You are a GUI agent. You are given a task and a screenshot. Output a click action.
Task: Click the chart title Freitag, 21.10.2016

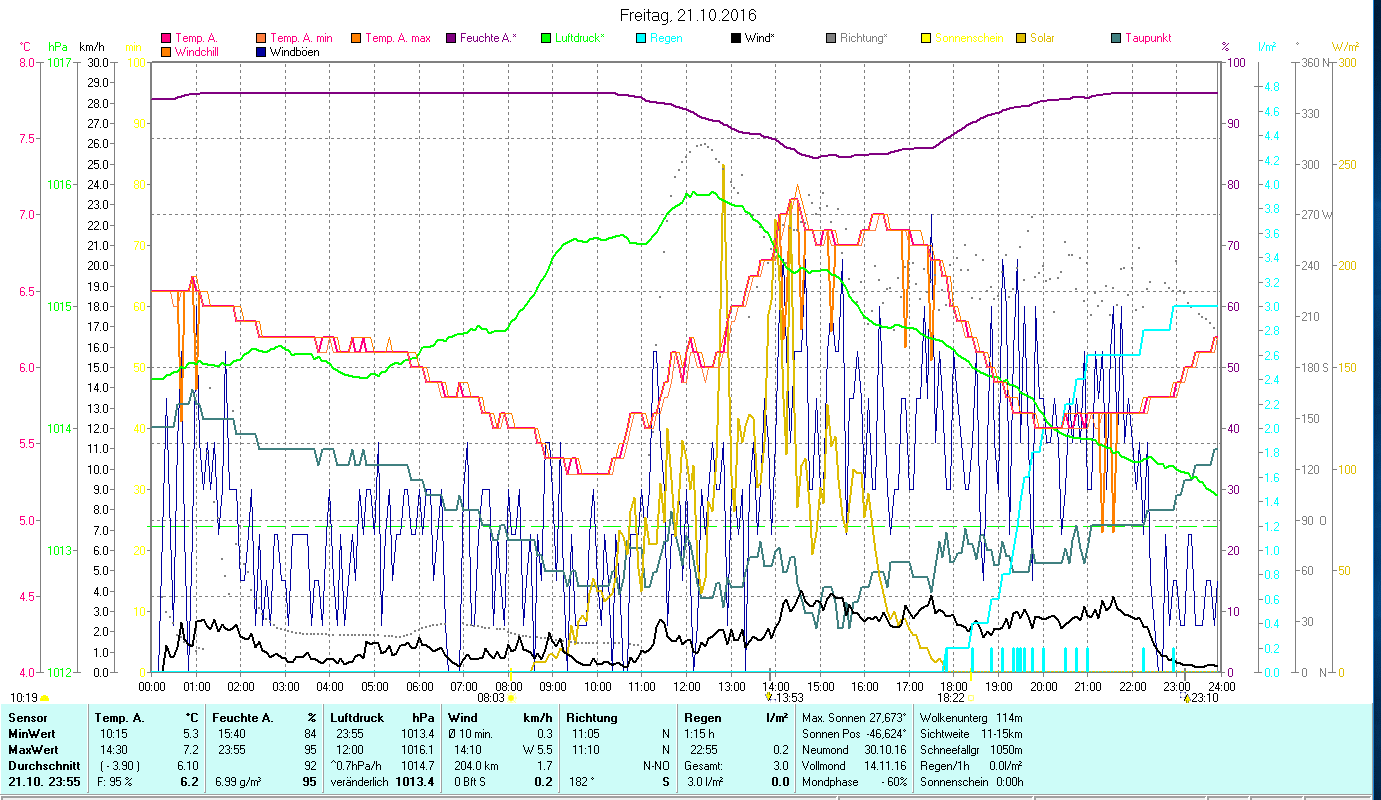688,15
